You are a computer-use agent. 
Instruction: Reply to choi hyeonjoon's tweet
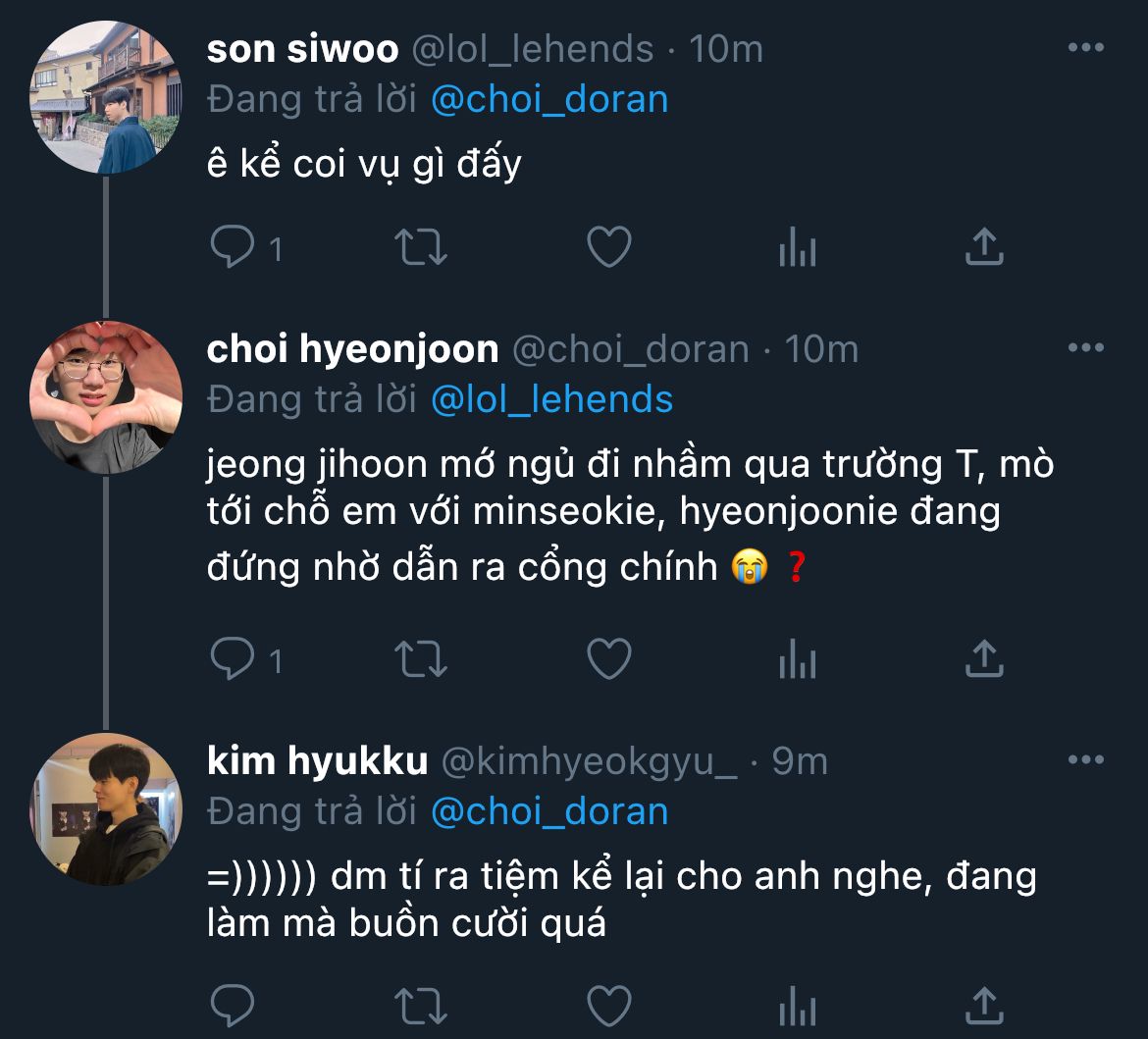tap(233, 660)
